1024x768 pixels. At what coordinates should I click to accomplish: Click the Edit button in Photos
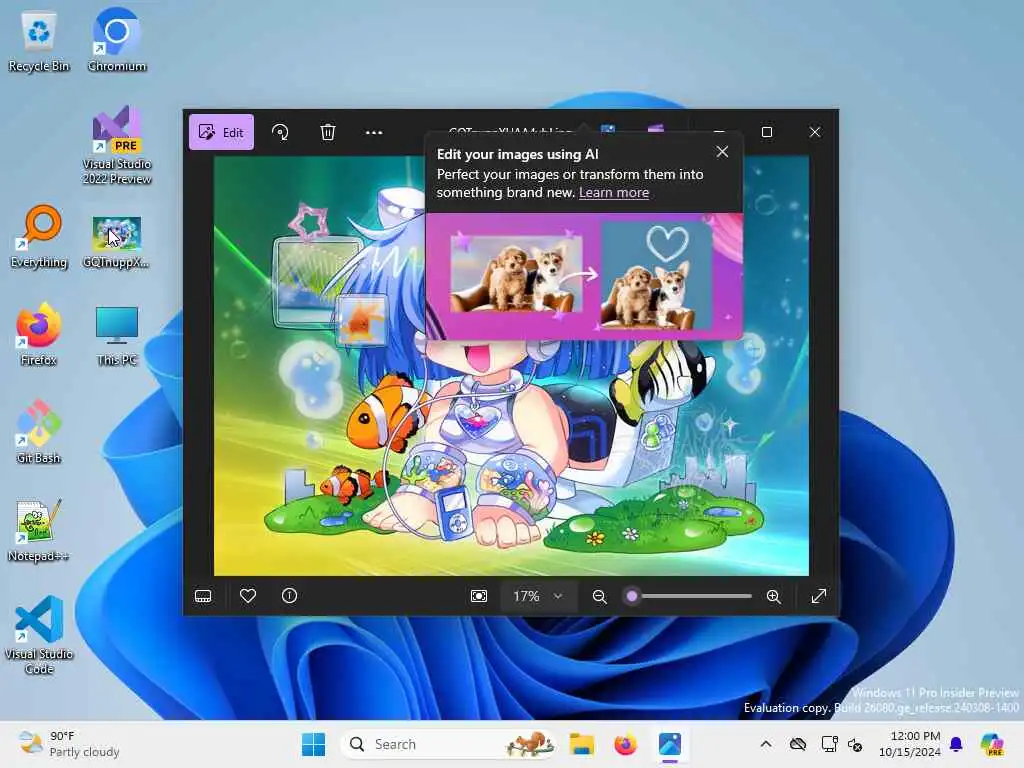click(x=221, y=133)
